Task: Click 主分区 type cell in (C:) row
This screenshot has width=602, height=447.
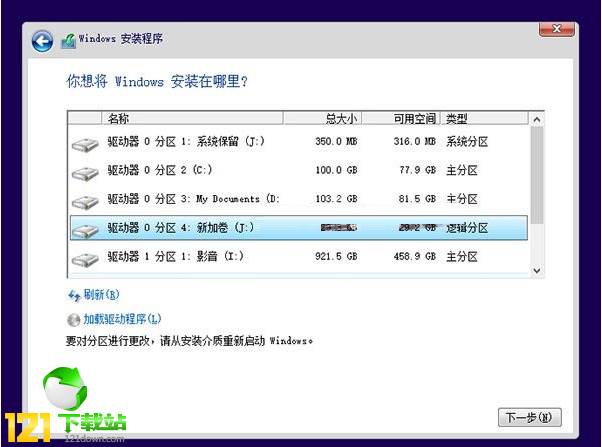Action: pos(462,170)
